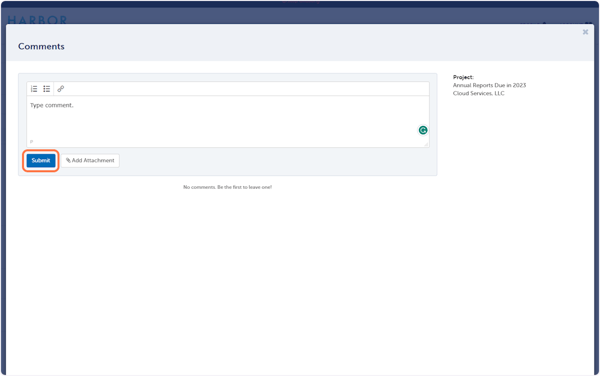Click the Add Attachment button
The image size is (600, 376).
coord(90,161)
